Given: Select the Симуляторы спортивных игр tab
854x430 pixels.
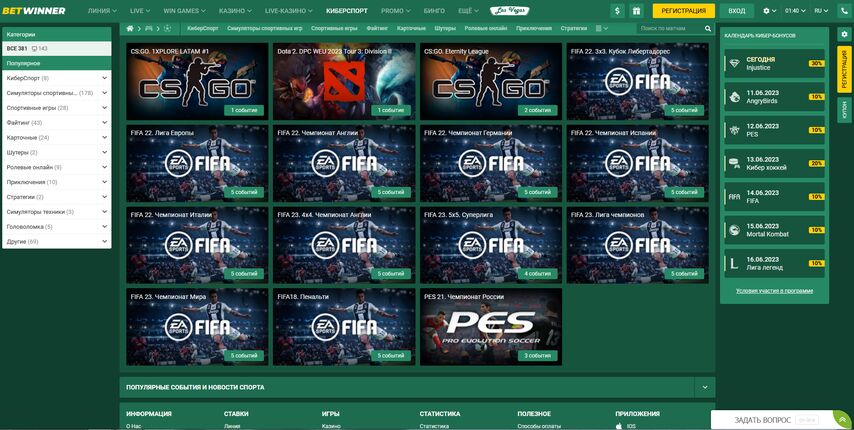Looking at the screenshot, I should click(265, 28).
